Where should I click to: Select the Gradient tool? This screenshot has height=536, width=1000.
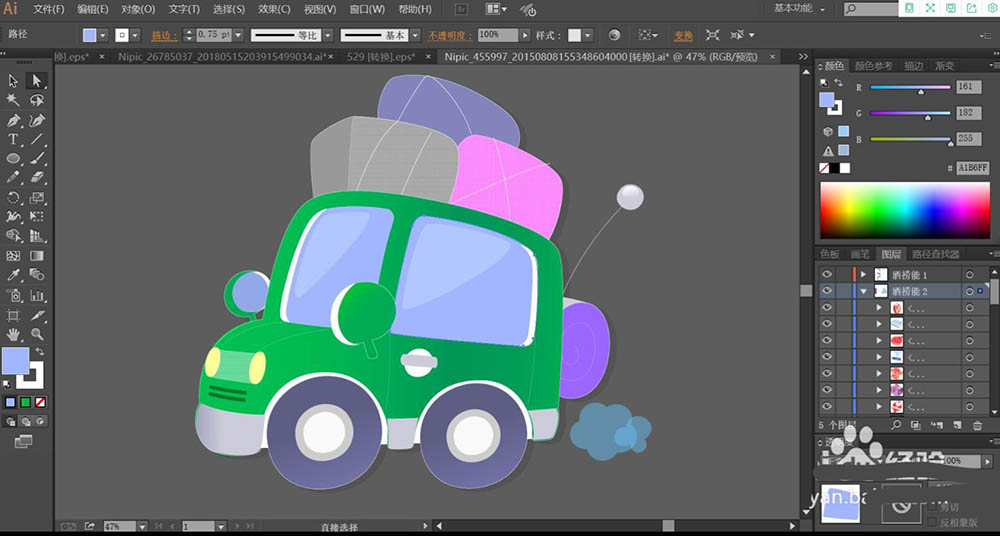tap(36, 256)
